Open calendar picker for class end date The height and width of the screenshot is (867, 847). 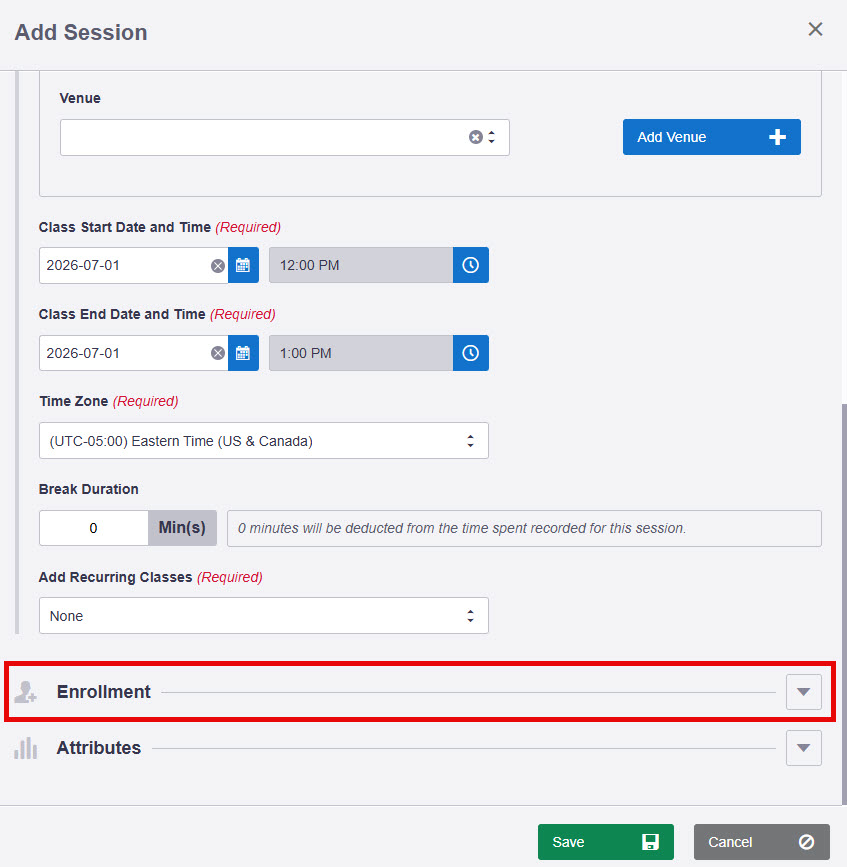[x=243, y=353]
